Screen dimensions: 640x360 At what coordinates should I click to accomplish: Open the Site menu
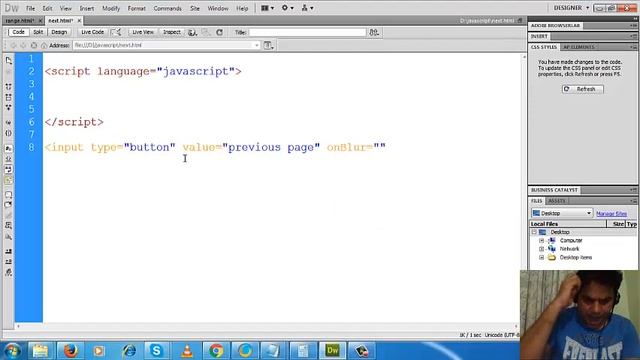[x=195, y=8]
